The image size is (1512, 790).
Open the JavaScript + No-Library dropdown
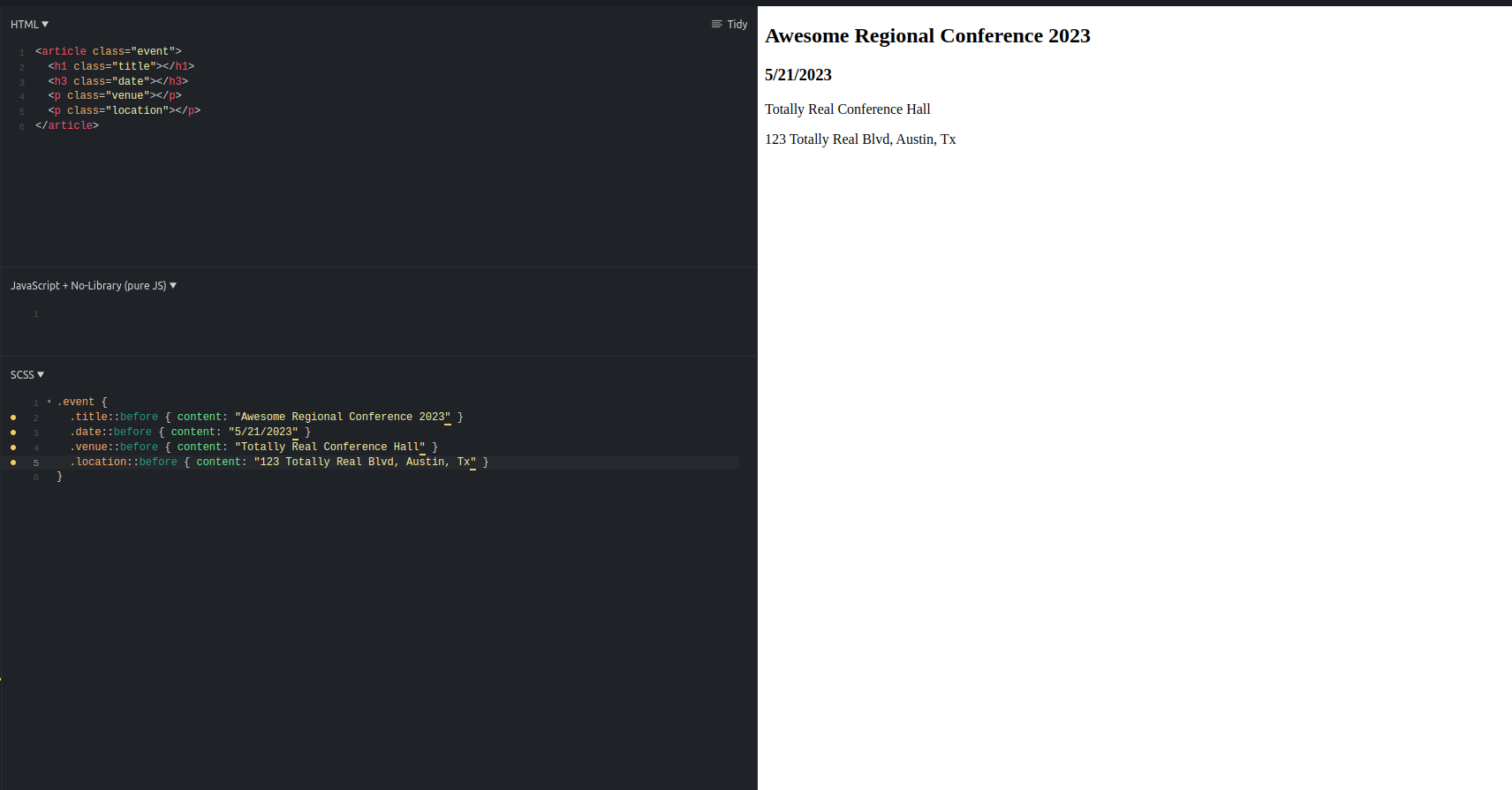tap(93, 286)
